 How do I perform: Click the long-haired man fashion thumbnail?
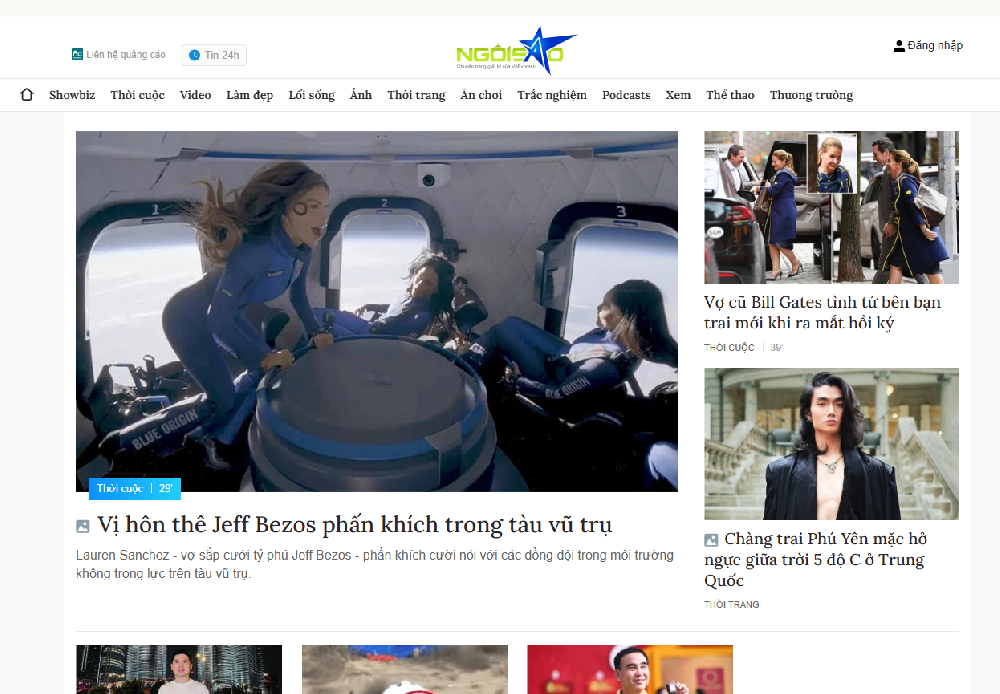point(831,443)
